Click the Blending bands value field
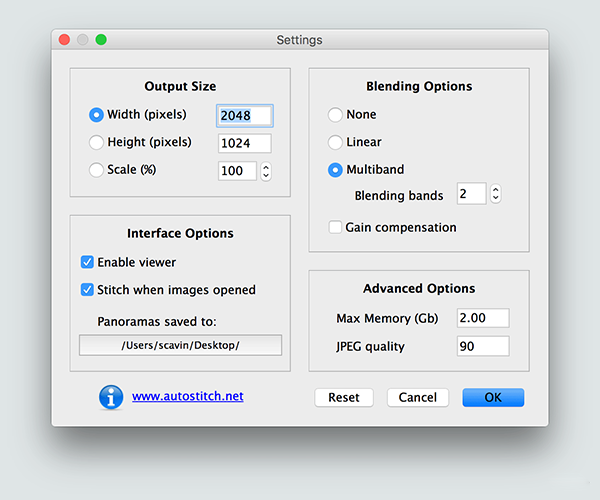The width and height of the screenshot is (600, 500). (471, 194)
